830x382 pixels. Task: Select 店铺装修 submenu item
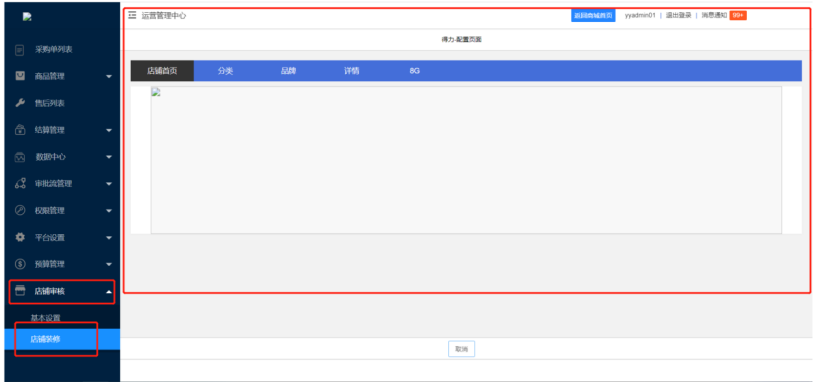point(62,339)
